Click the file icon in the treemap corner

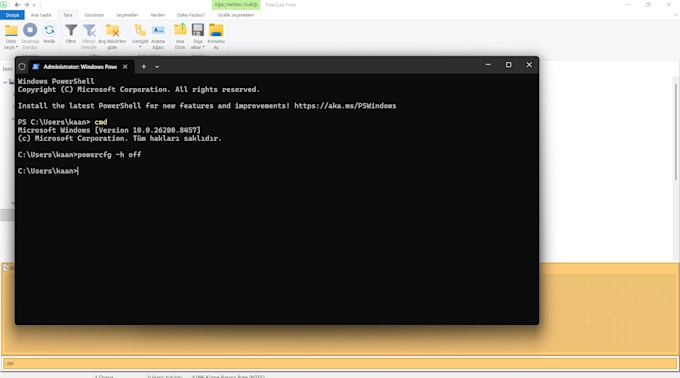tap(6, 268)
